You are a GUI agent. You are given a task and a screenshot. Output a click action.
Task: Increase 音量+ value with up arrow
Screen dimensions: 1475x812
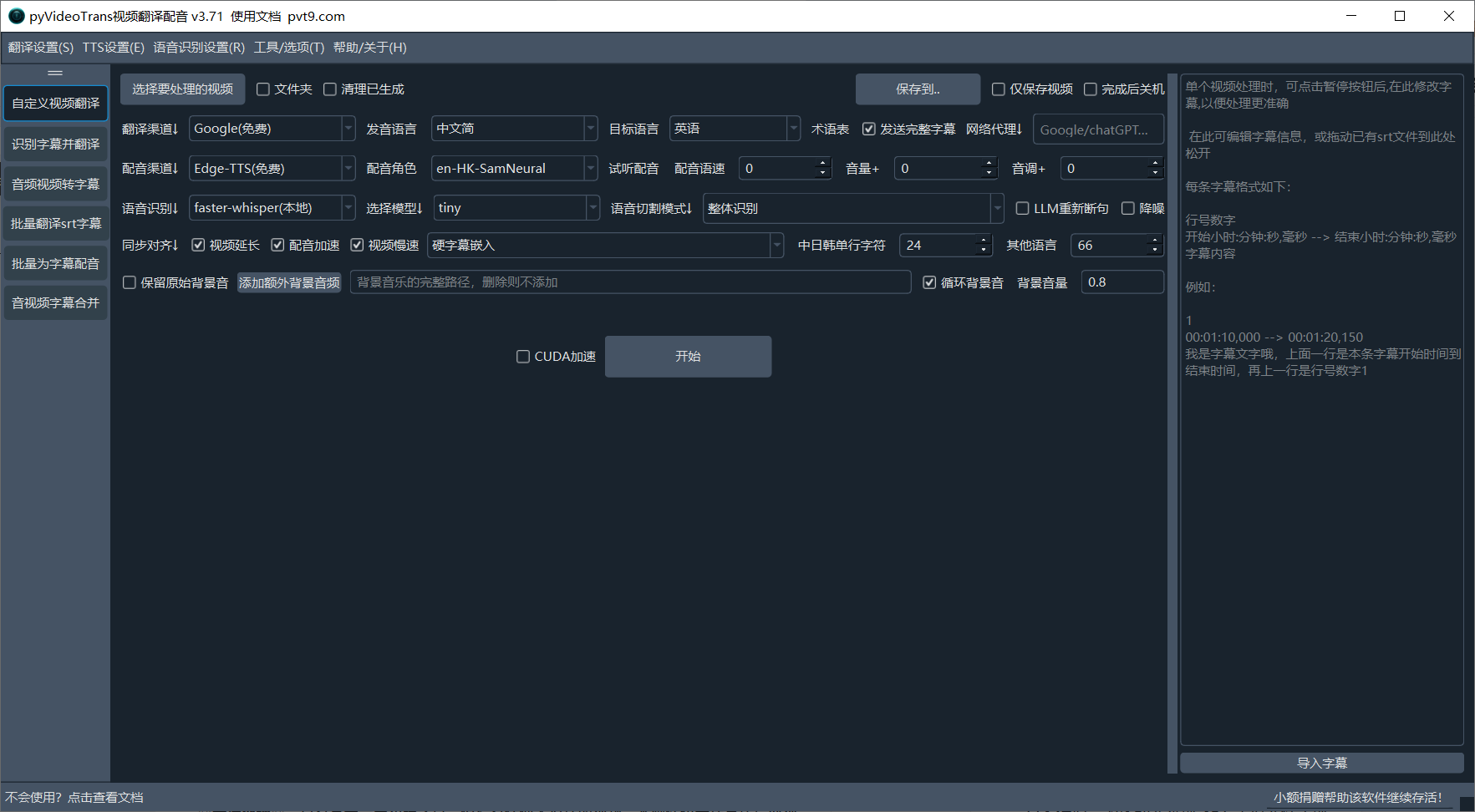pyautogui.click(x=989, y=163)
